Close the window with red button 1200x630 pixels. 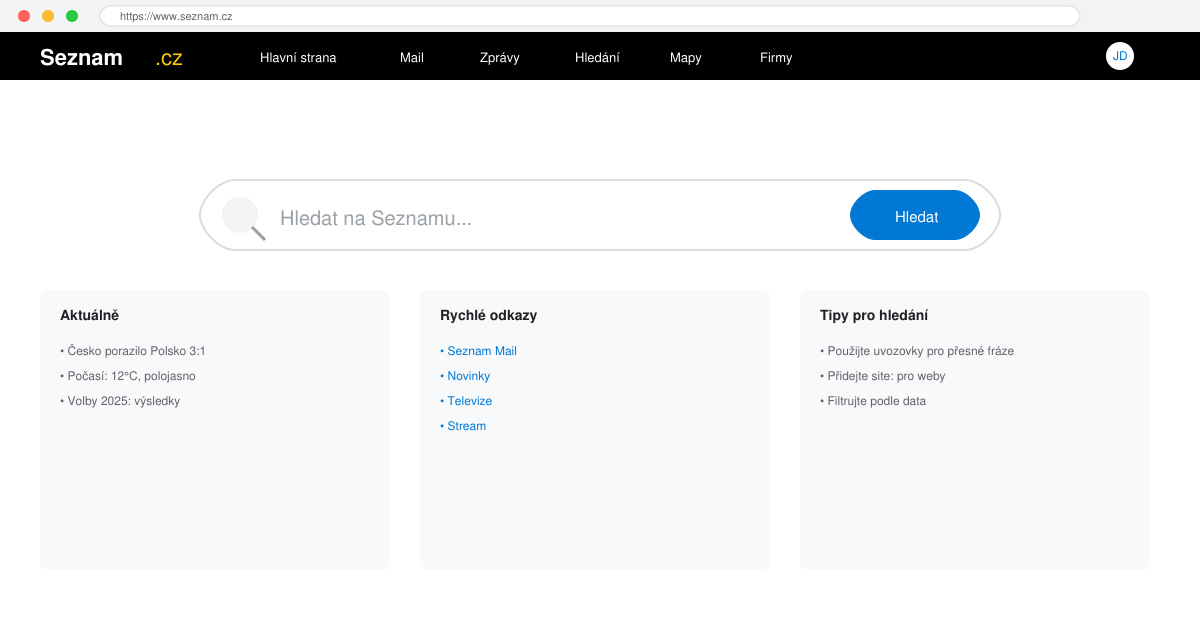click(24, 16)
